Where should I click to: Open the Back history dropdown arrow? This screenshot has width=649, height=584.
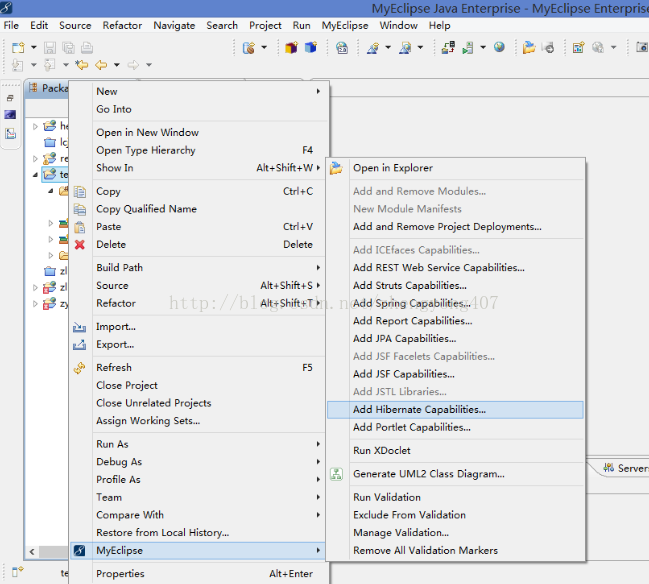click(117, 65)
